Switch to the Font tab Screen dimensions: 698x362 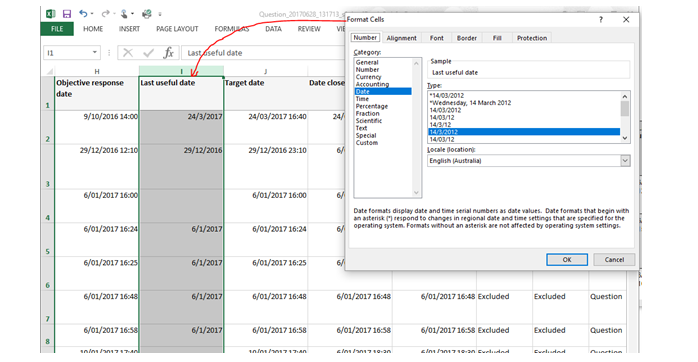click(436, 38)
